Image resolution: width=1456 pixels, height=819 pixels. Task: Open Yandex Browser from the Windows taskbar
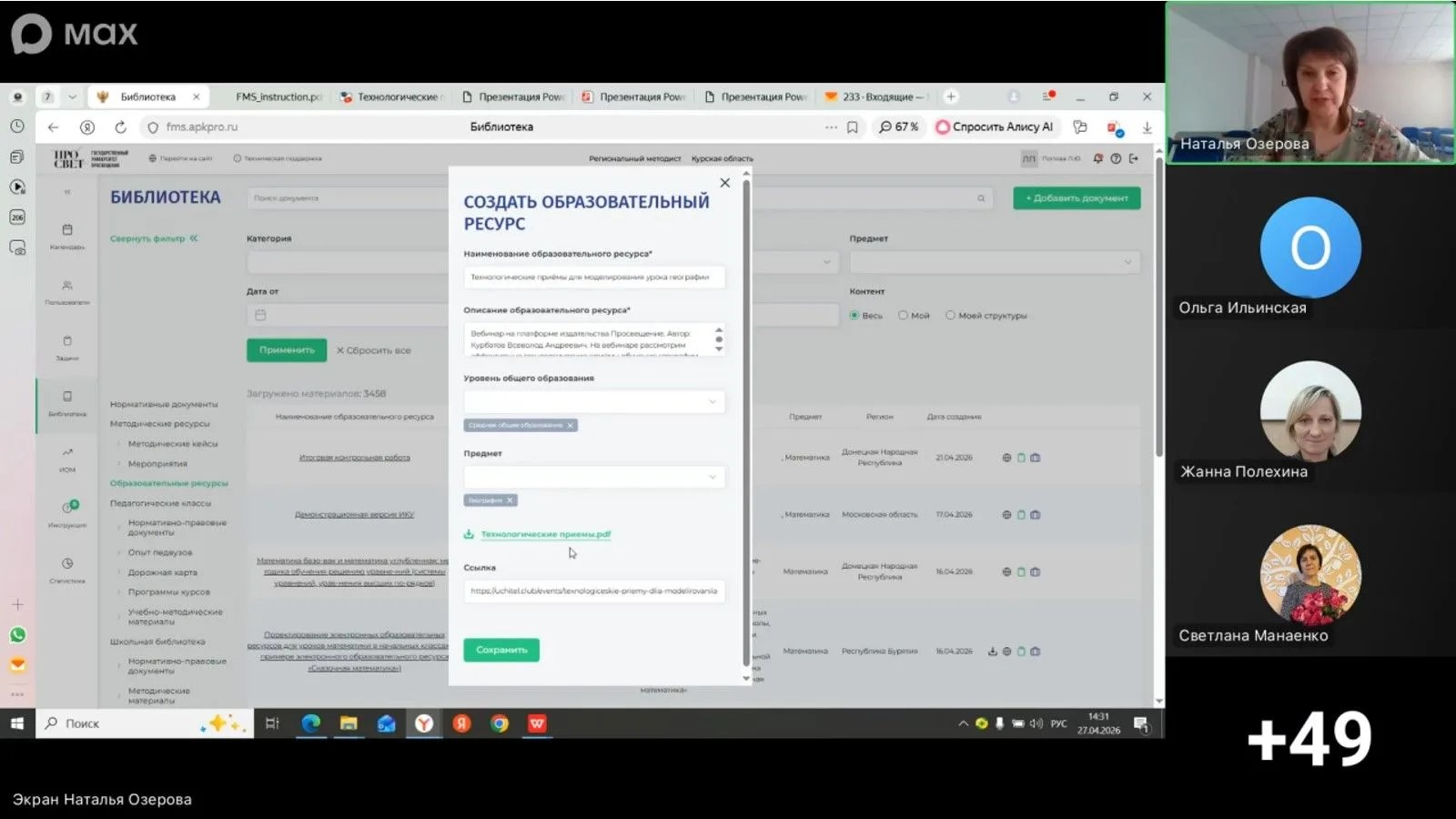tap(424, 723)
